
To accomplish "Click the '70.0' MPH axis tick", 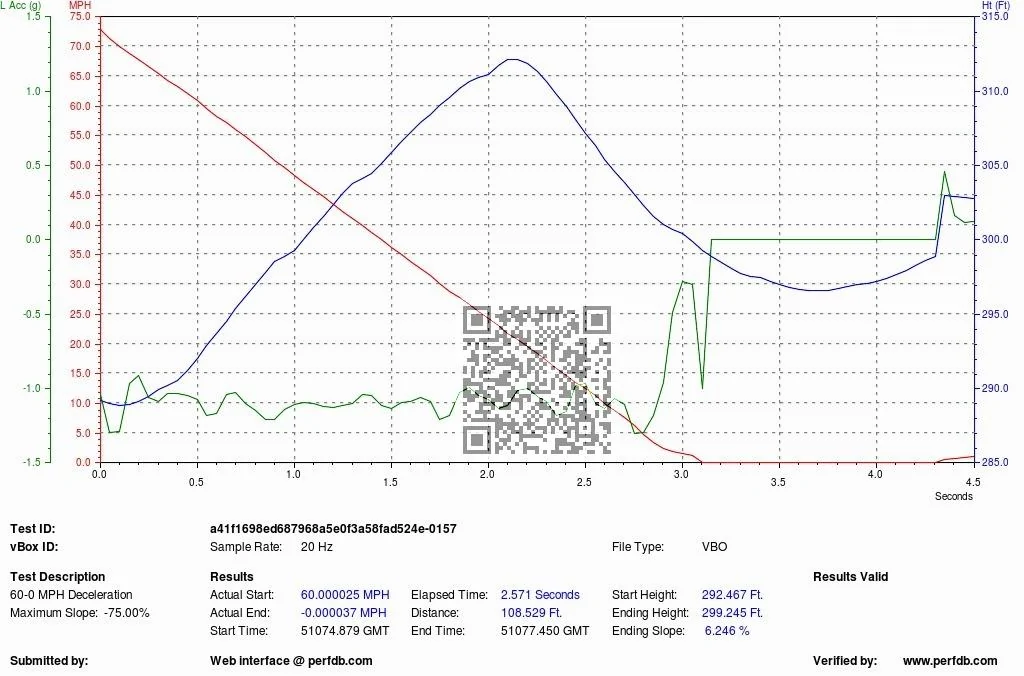I will tap(80, 46).
